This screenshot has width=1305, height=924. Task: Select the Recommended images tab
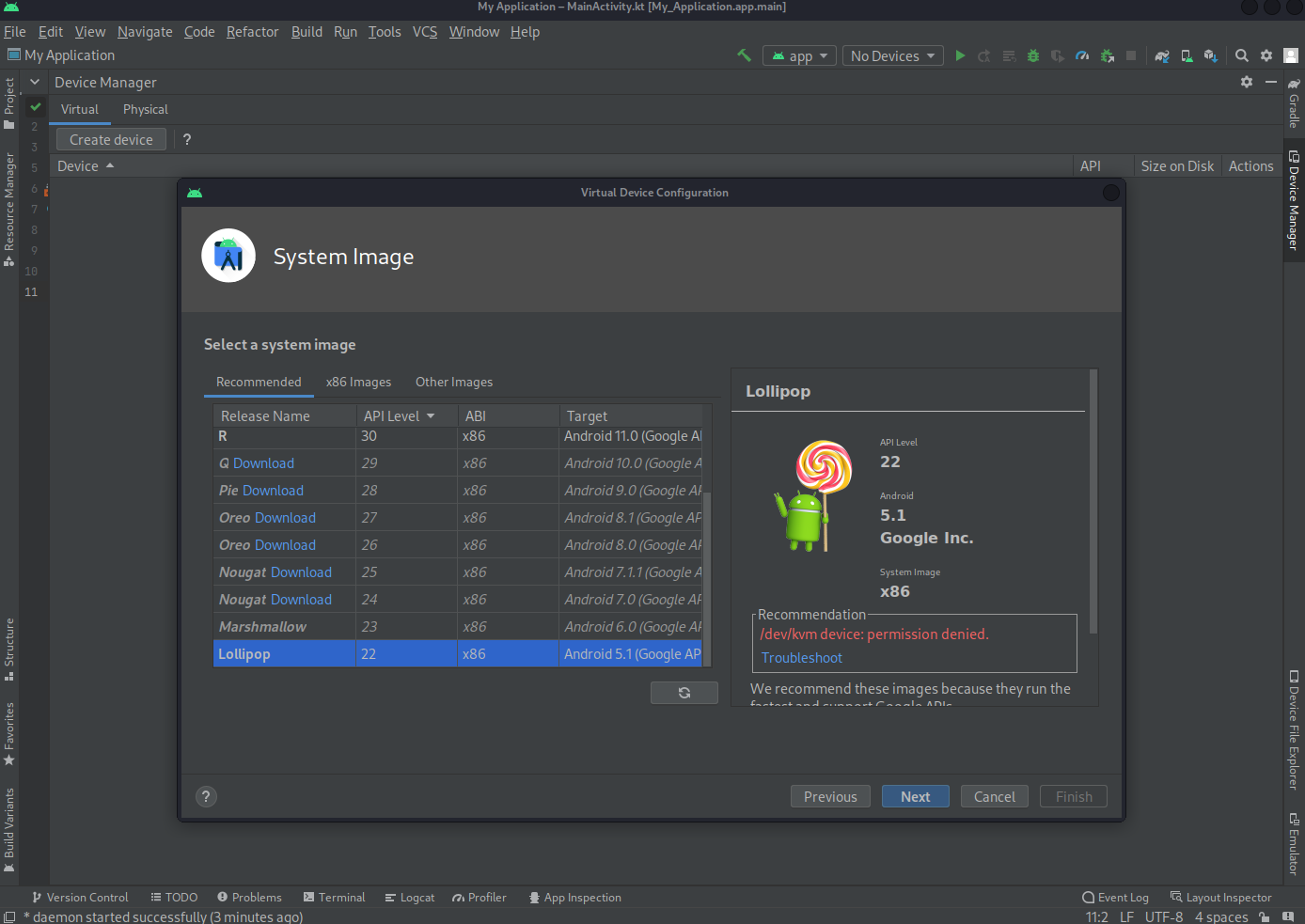coord(259,382)
